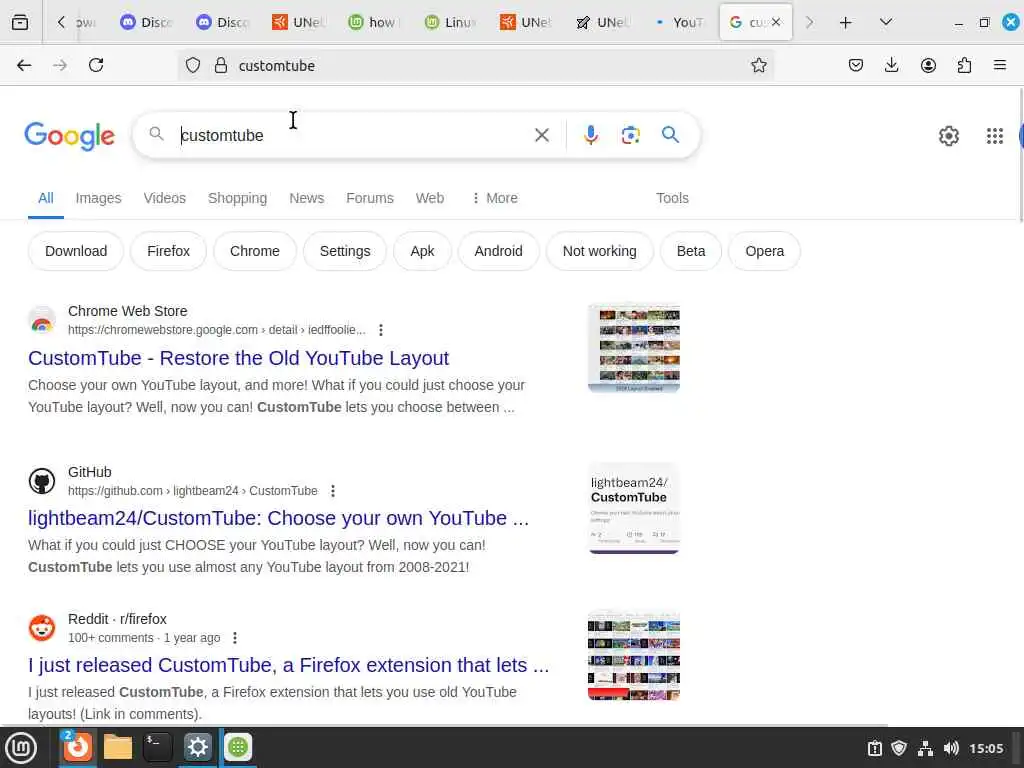Image resolution: width=1024 pixels, height=768 pixels.
Task: Click the network icon in system tray
Action: (x=925, y=748)
